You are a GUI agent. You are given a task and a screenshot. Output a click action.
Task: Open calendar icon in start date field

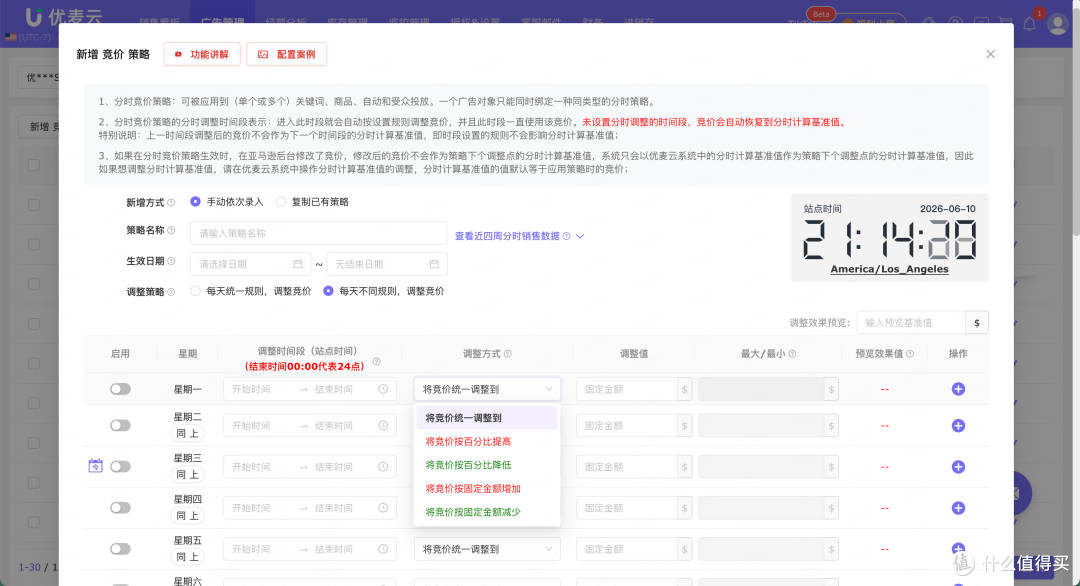click(298, 264)
